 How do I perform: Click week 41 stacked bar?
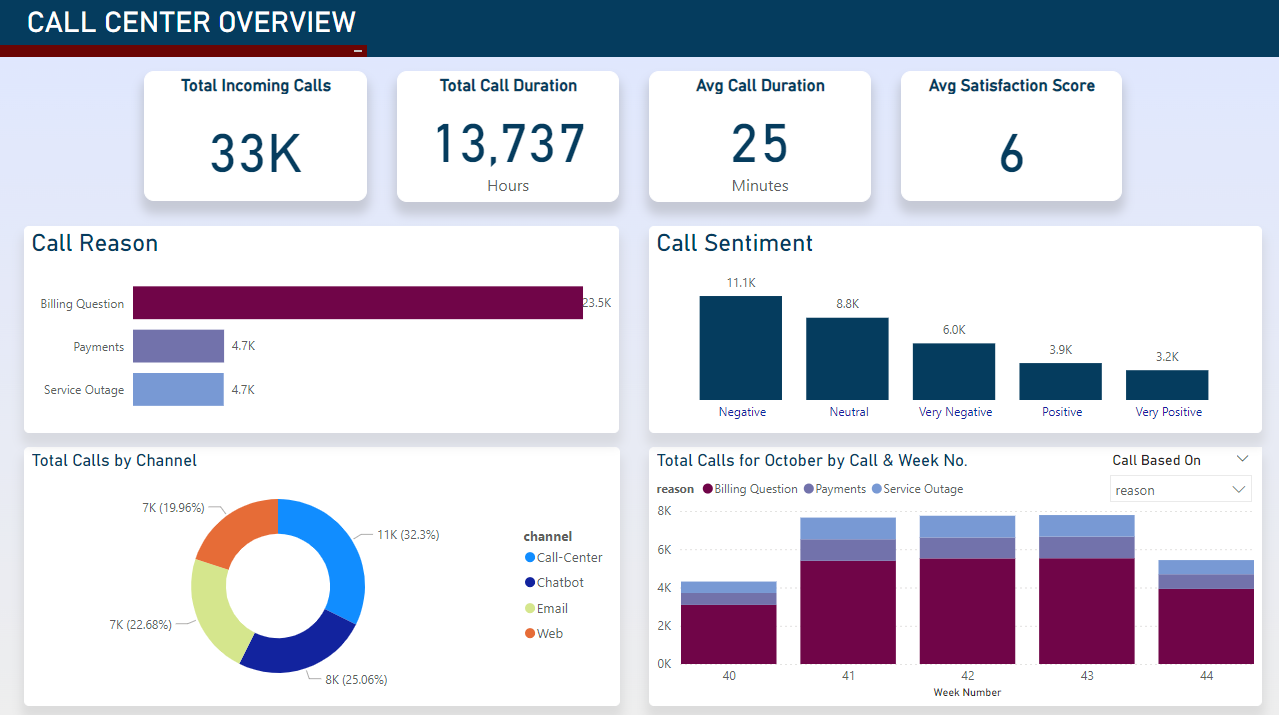point(848,591)
